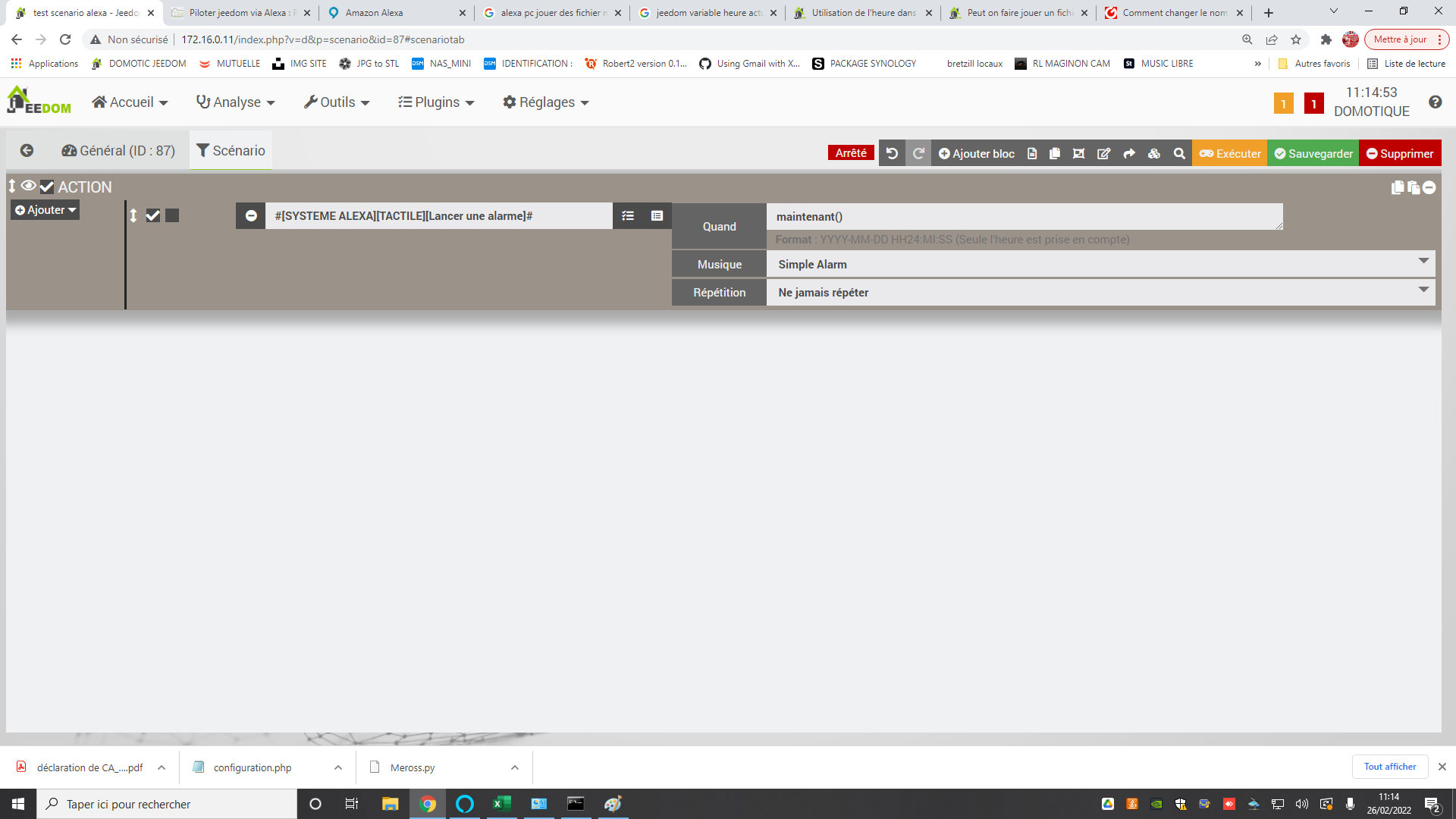Image resolution: width=1456 pixels, height=819 pixels.
Task: Click the orange Exécuter button
Action: coord(1229,153)
